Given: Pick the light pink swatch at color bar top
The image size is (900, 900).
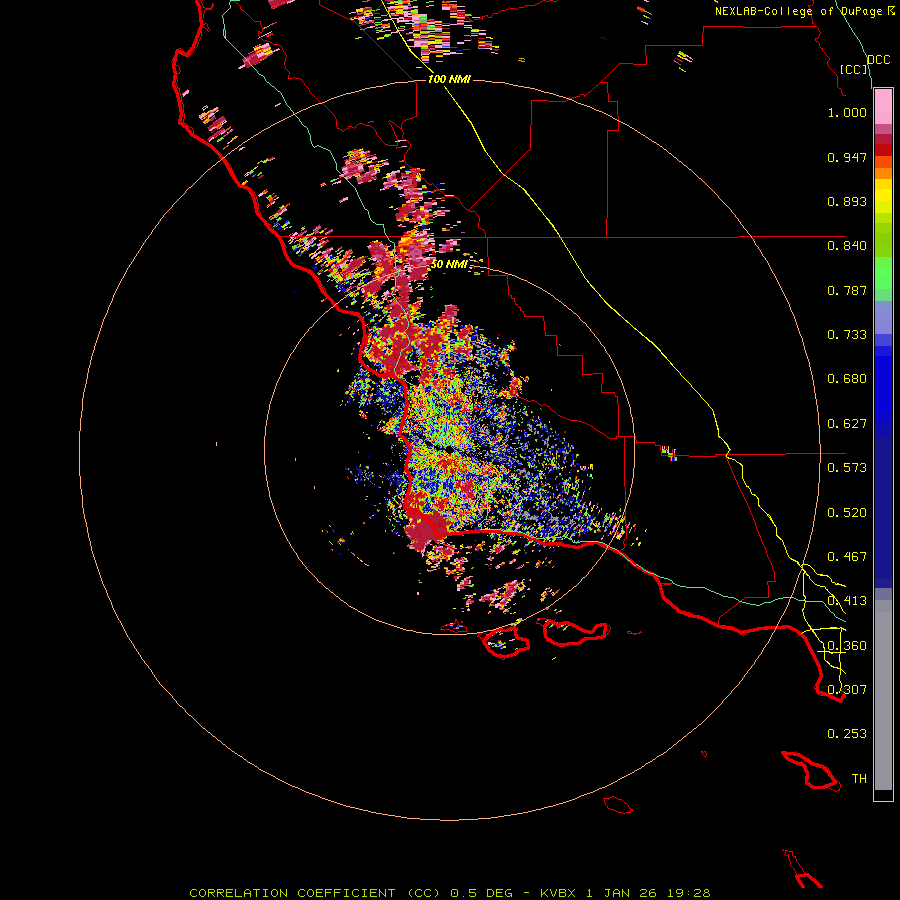Looking at the screenshot, I should 883,107.
